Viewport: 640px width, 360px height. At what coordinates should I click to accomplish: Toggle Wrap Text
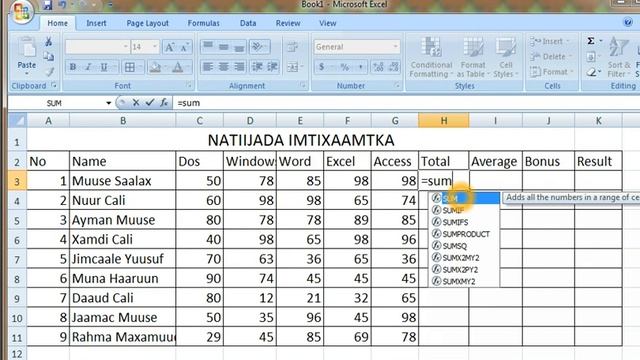point(293,47)
